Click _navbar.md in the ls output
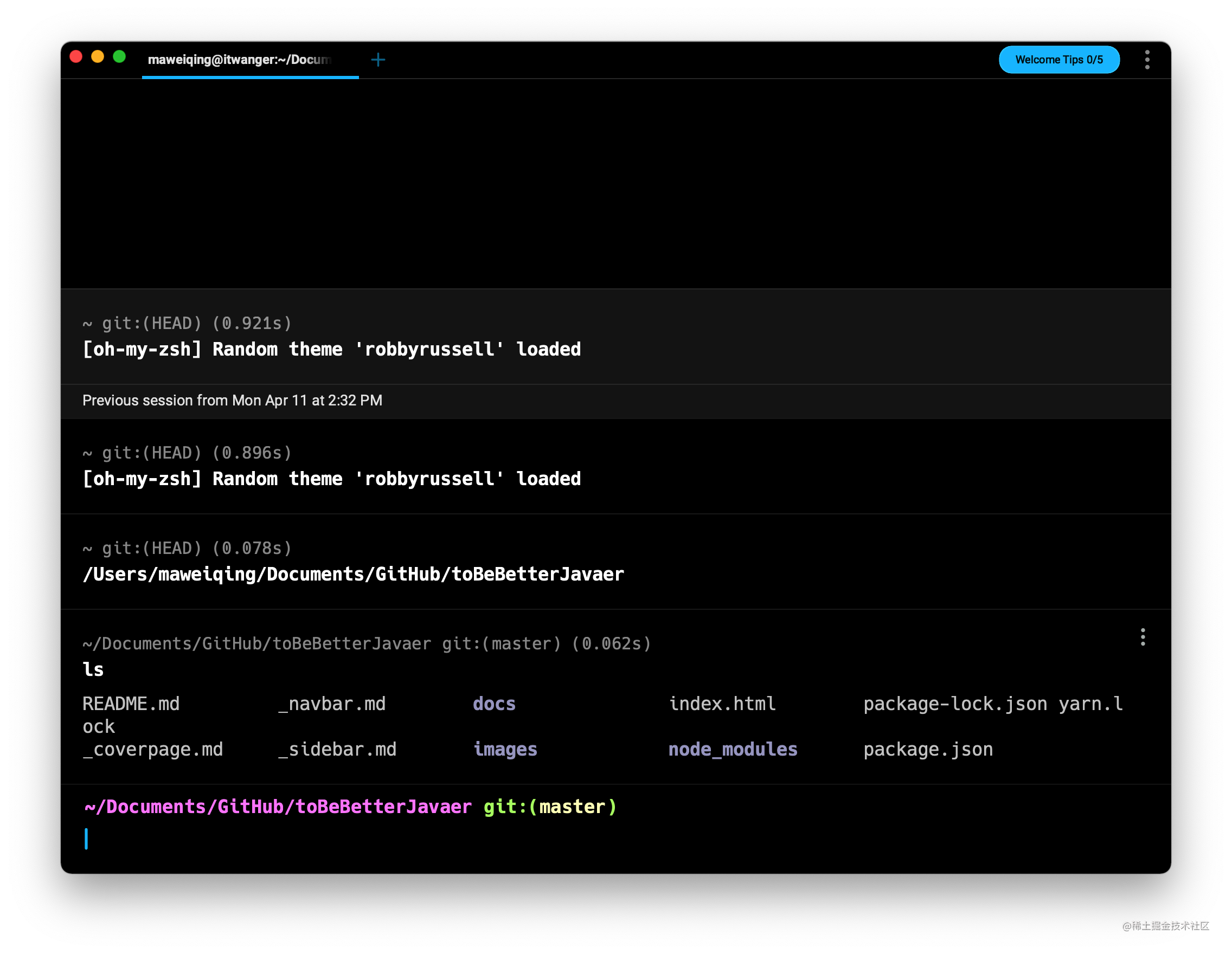Screen dimensions: 1232x954 click(332, 704)
